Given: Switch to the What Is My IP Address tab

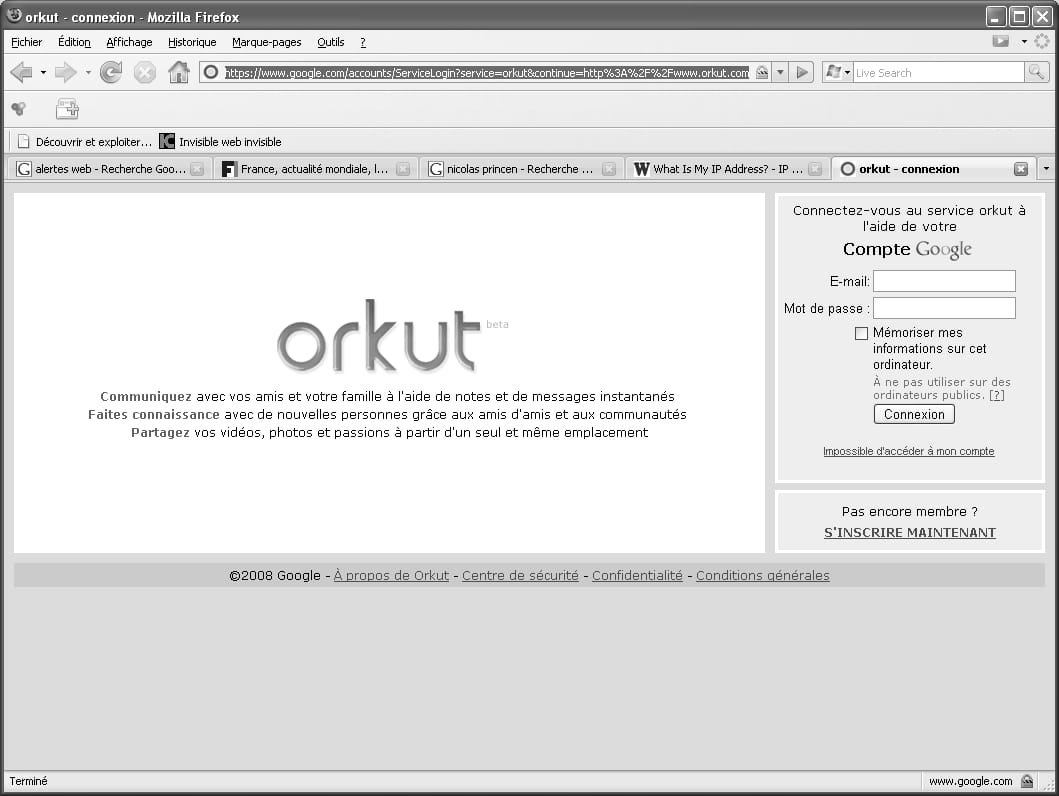Looking at the screenshot, I should (727, 168).
